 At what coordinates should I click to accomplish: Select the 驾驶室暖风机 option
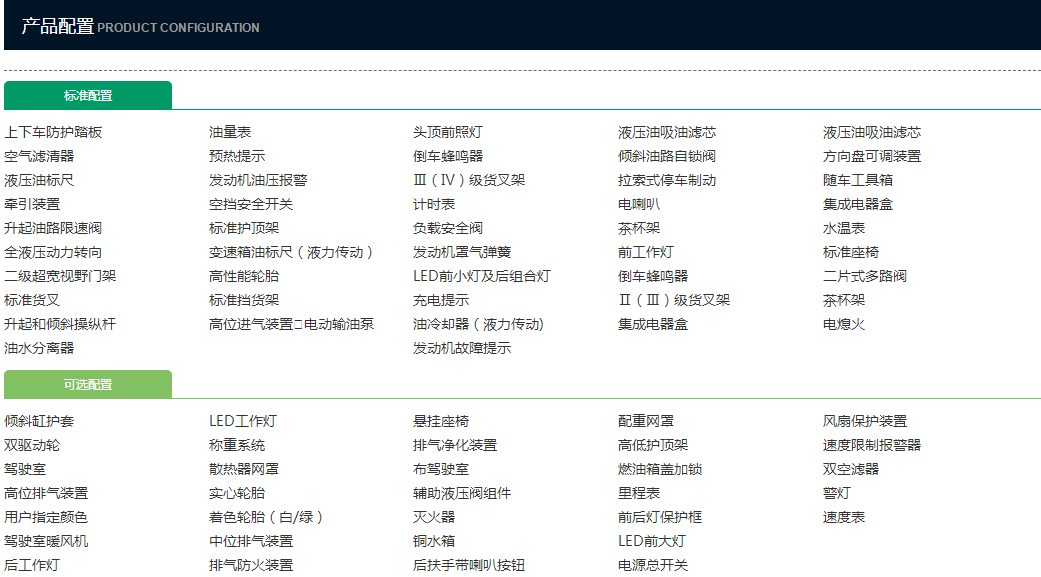coord(46,541)
